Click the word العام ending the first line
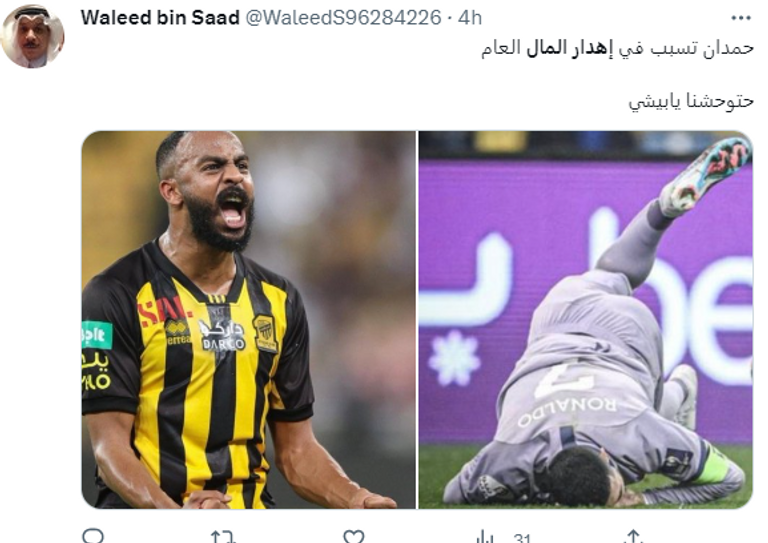This screenshot has height=543, width=768. pos(501,48)
